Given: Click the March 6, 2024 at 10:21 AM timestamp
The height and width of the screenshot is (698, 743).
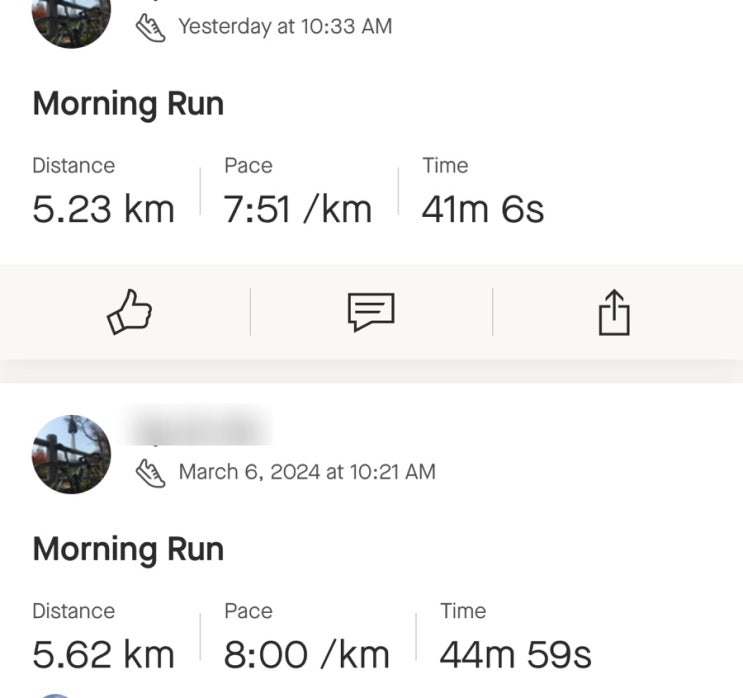Looking at the screenshot, I should click(x=306, y=472).
